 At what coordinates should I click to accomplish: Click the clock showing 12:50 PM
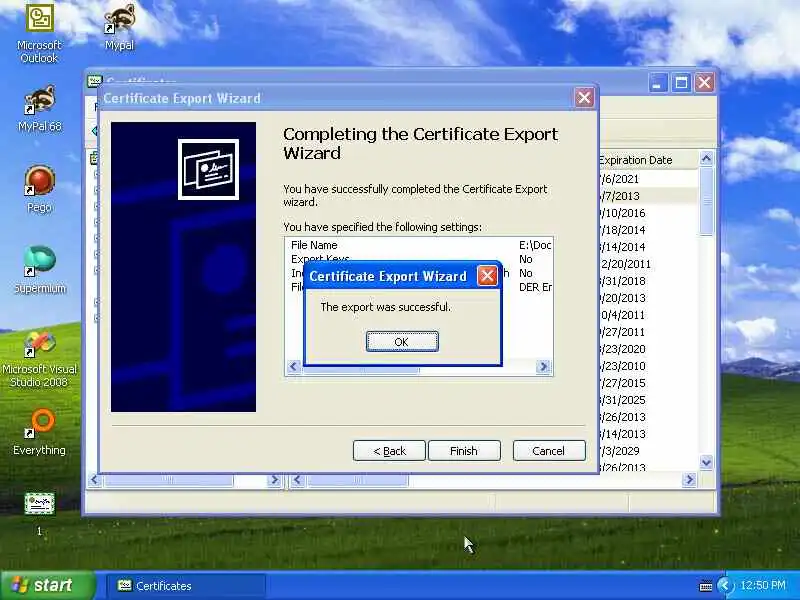763,585
